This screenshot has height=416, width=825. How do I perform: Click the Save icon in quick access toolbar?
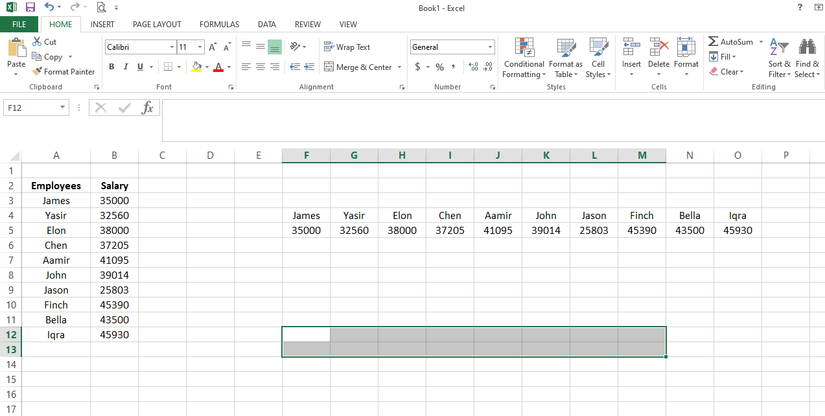(x=30, y=8)
